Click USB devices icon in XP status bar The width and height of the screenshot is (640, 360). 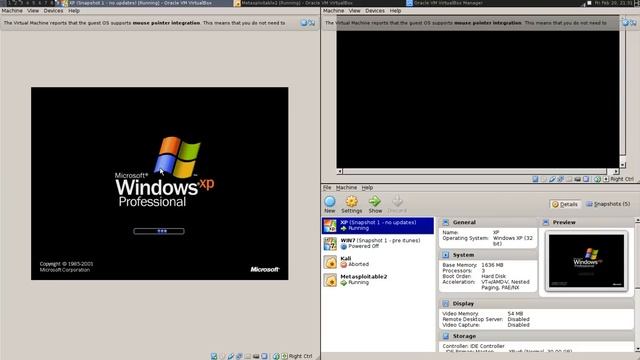[x=231, y=356]
